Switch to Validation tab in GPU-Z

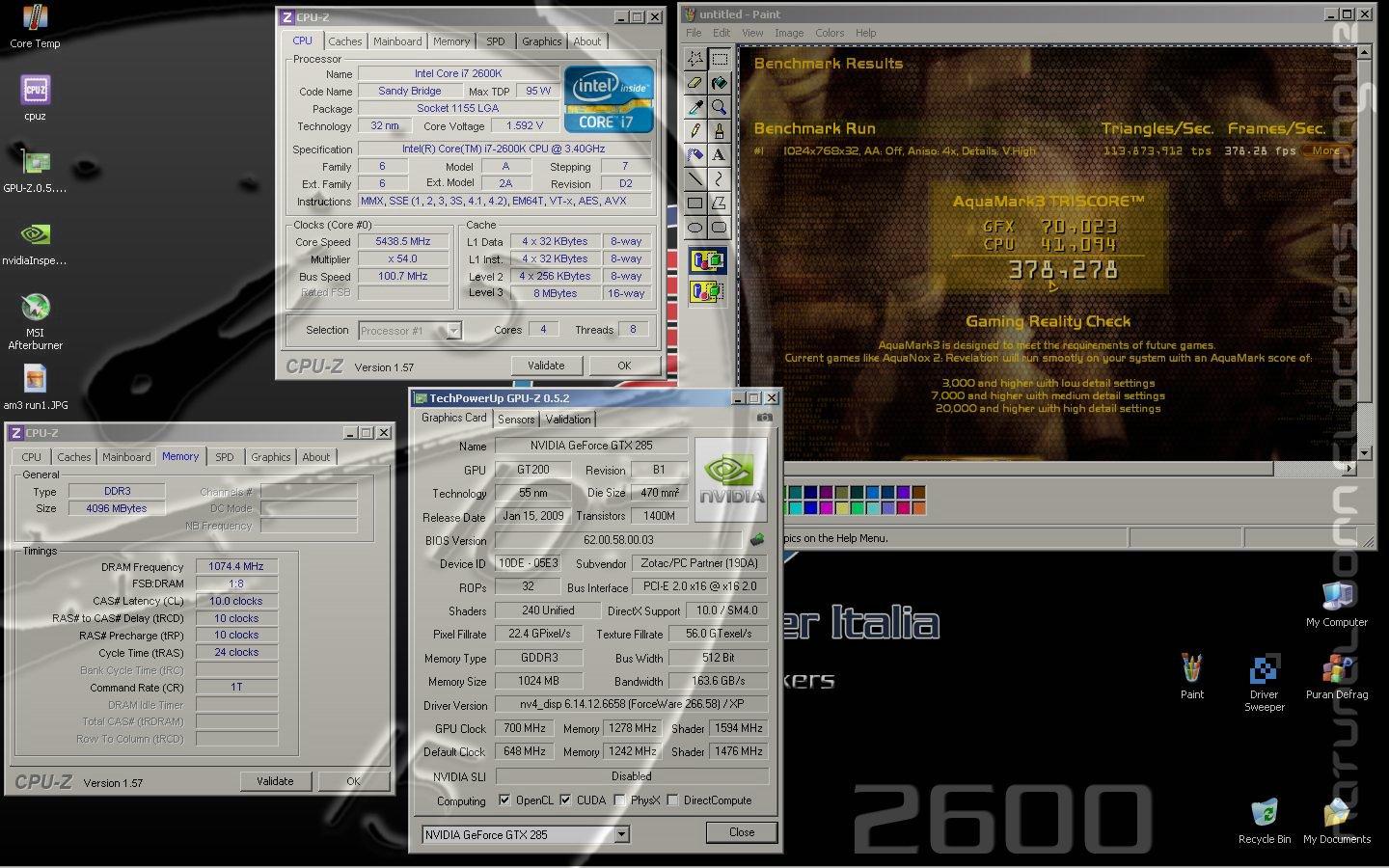568,420
